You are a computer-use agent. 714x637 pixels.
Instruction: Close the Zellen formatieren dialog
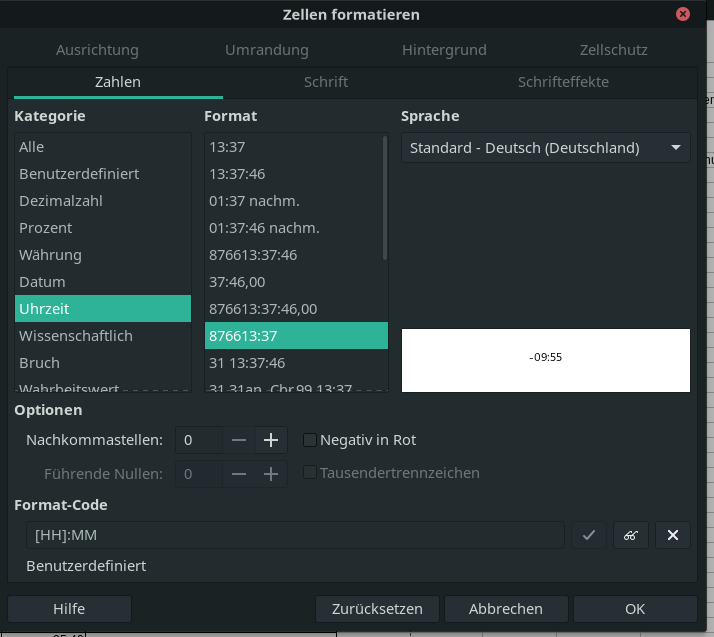pos(683,14)
